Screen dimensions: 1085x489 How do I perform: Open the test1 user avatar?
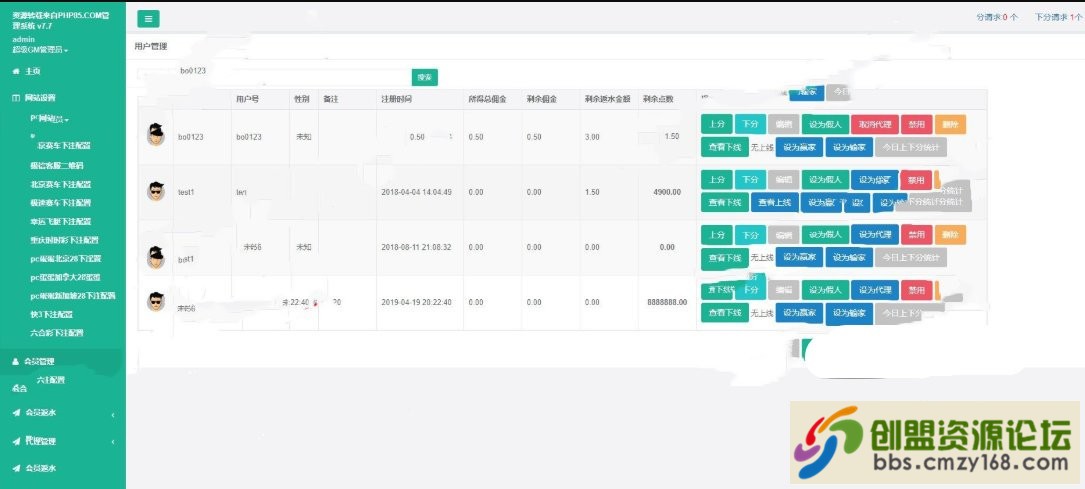(x=156, y=191)
